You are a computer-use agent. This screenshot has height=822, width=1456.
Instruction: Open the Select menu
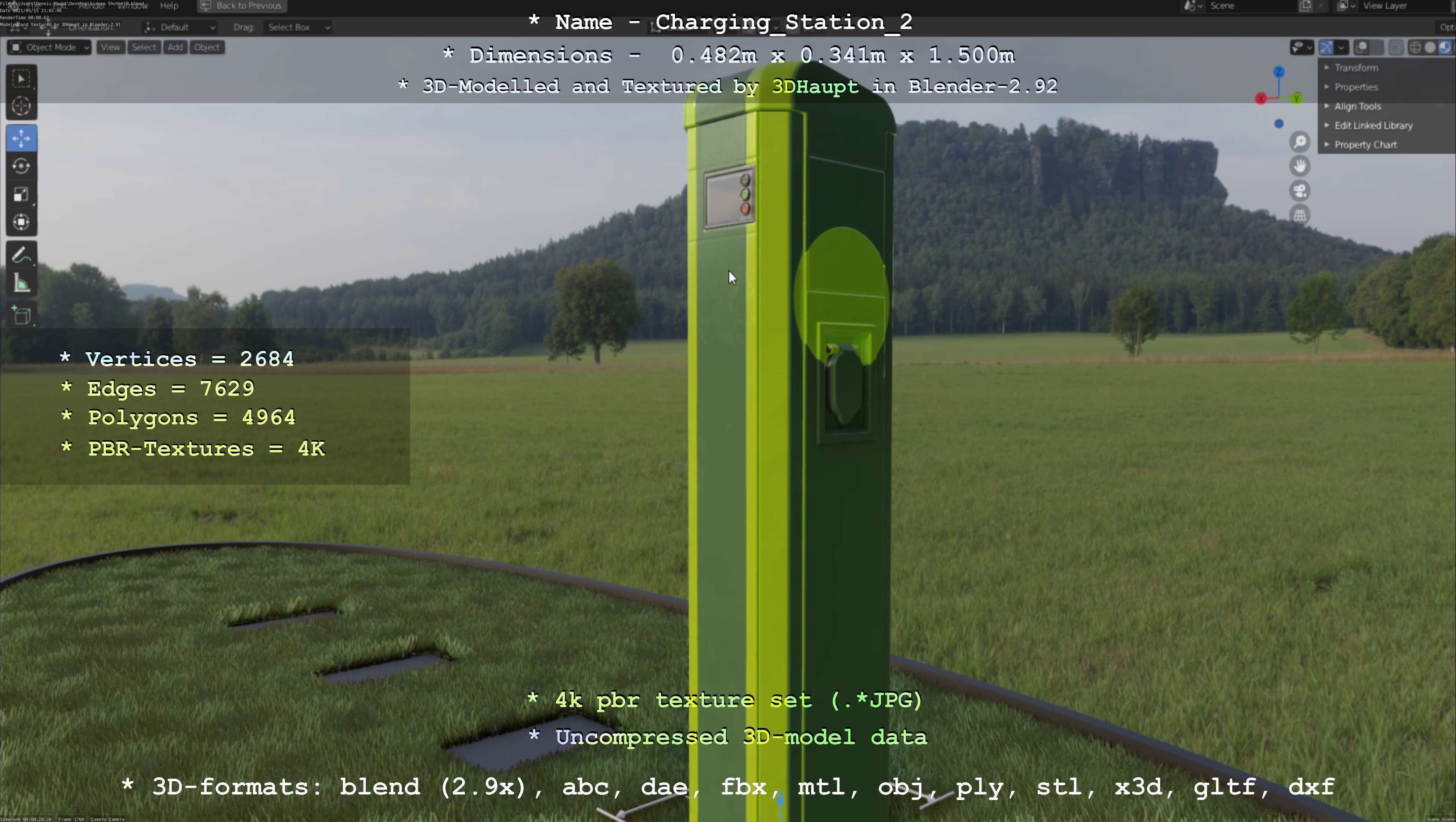pyautogui.click(x=144, y=47)
